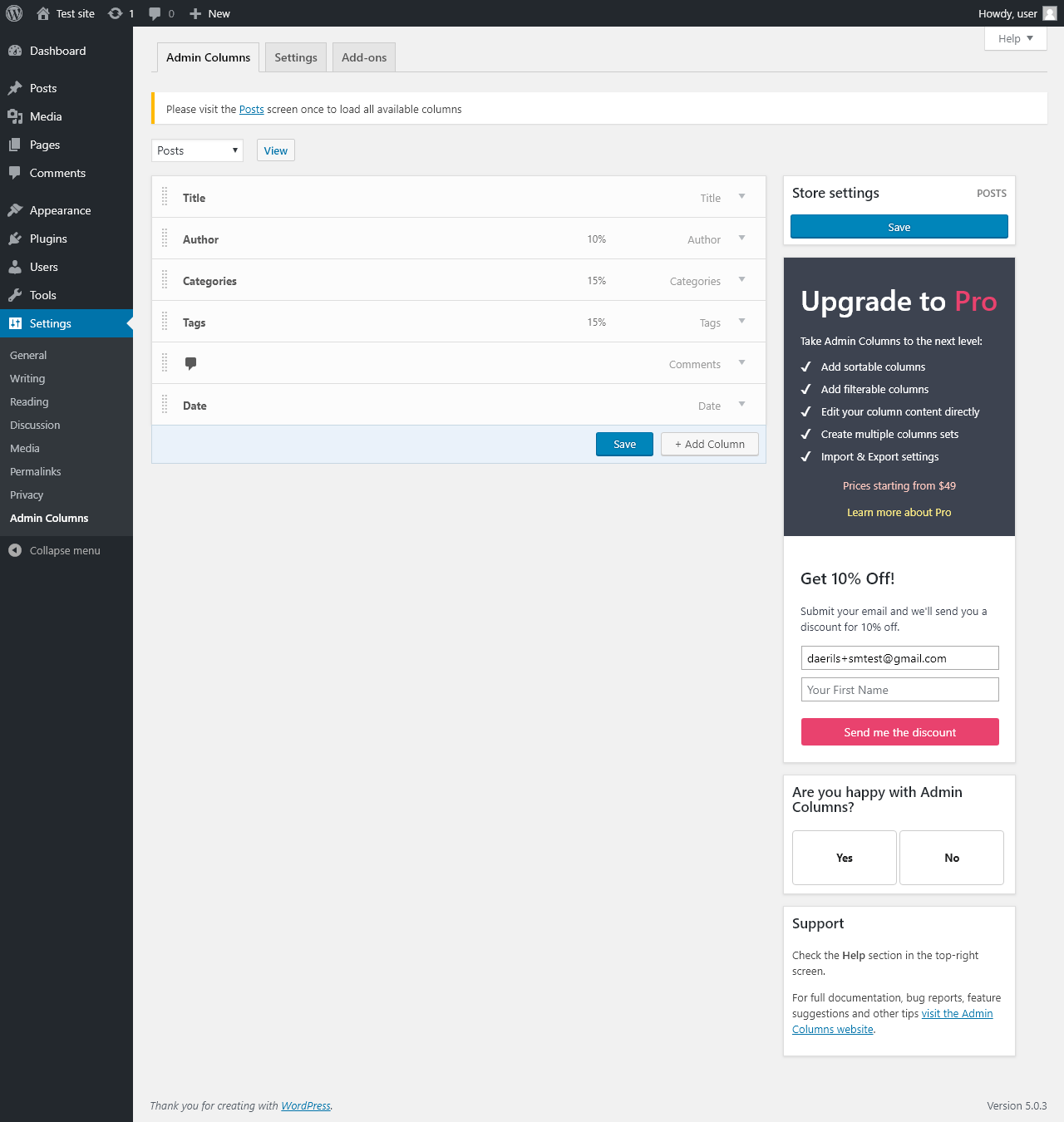Open Writing settings submenu item
Viewport: 1064px width, 1122px height.
click(27, 378)
